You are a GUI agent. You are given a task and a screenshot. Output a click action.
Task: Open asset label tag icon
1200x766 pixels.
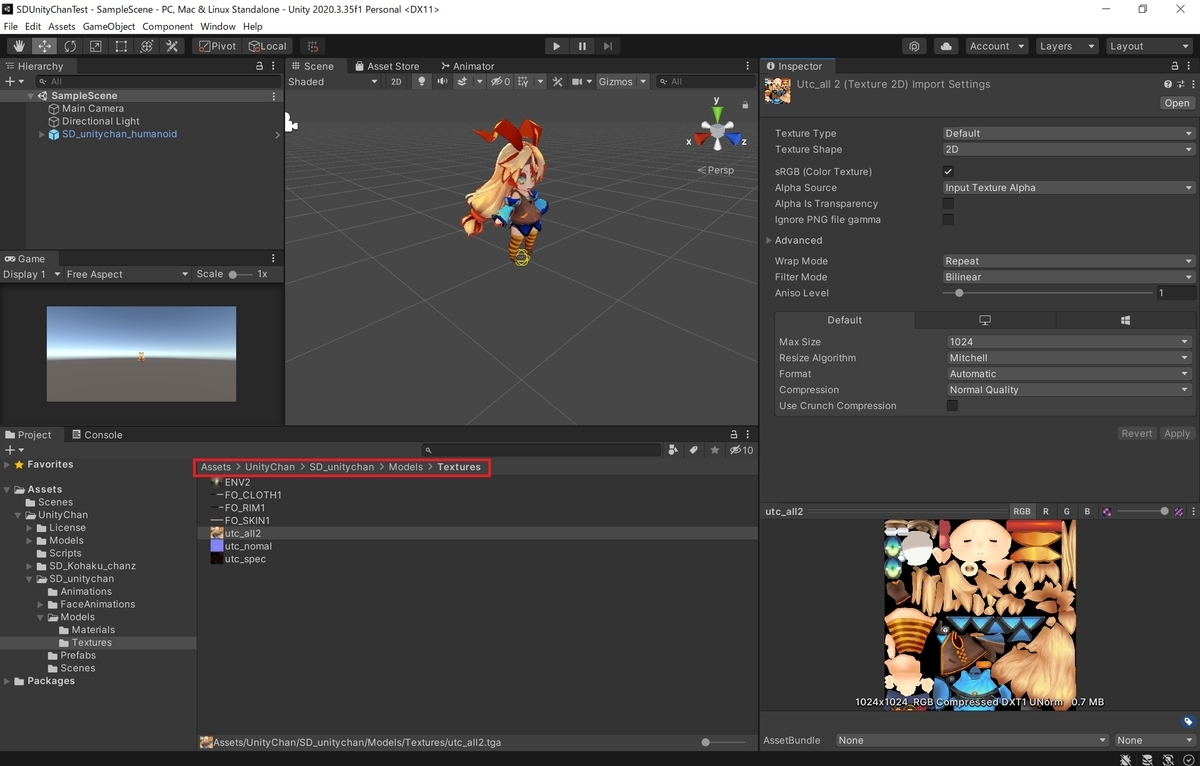pyautogui.click(x=1187, y=722)
